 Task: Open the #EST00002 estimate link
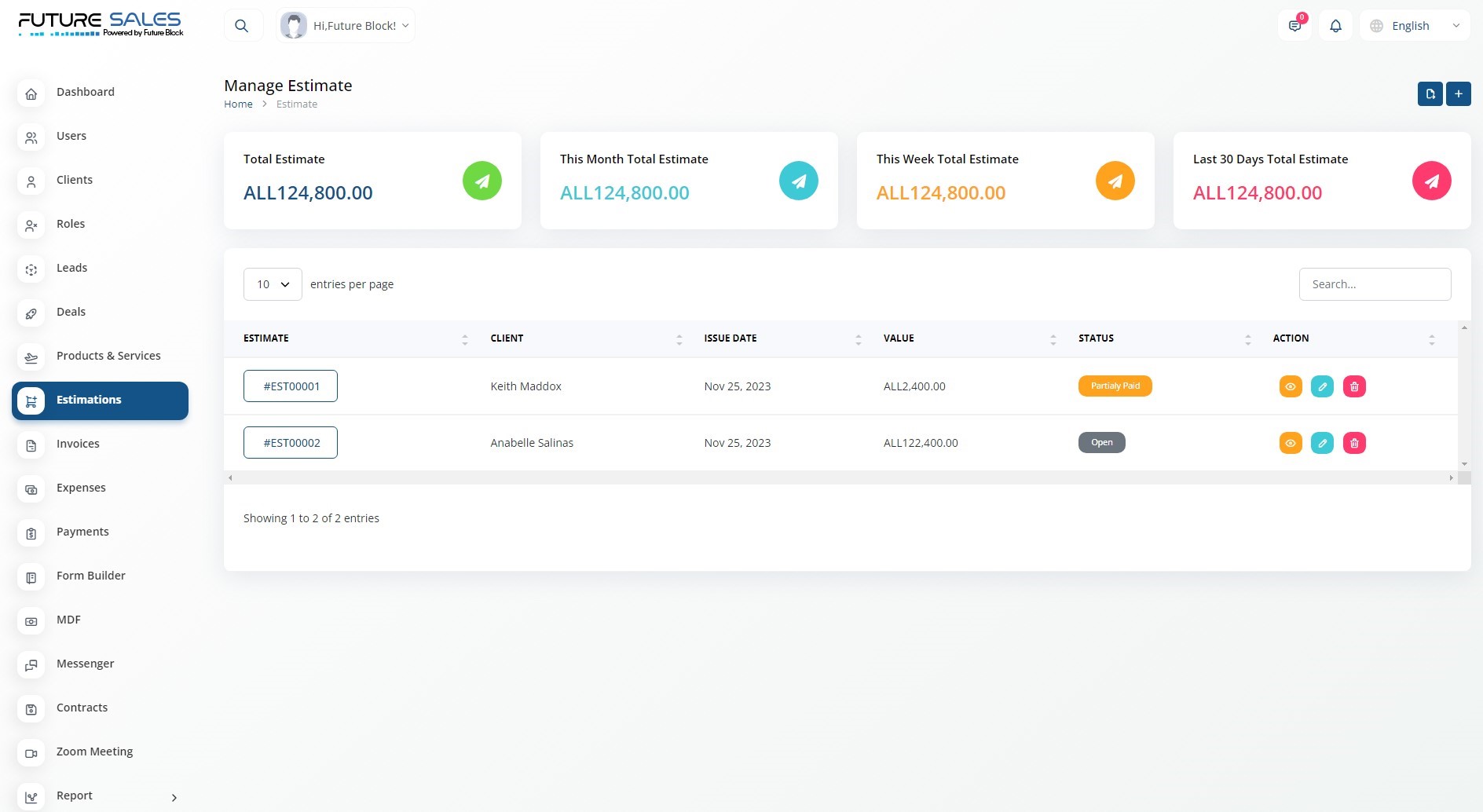coord(291,443)
